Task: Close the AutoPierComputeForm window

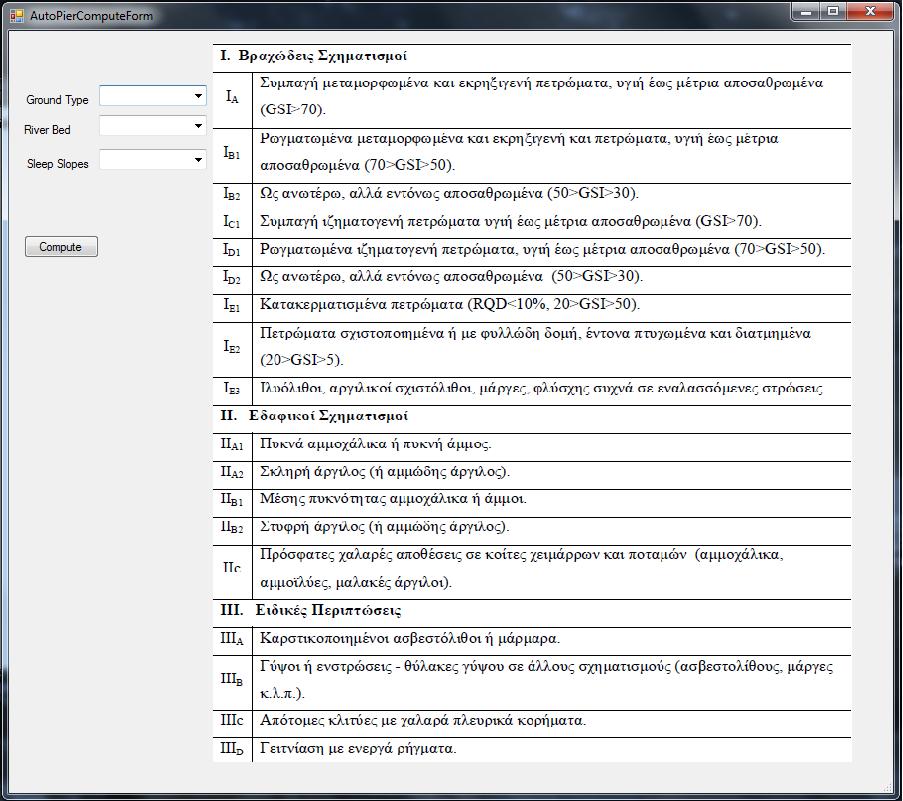Action: coord(870,12)
